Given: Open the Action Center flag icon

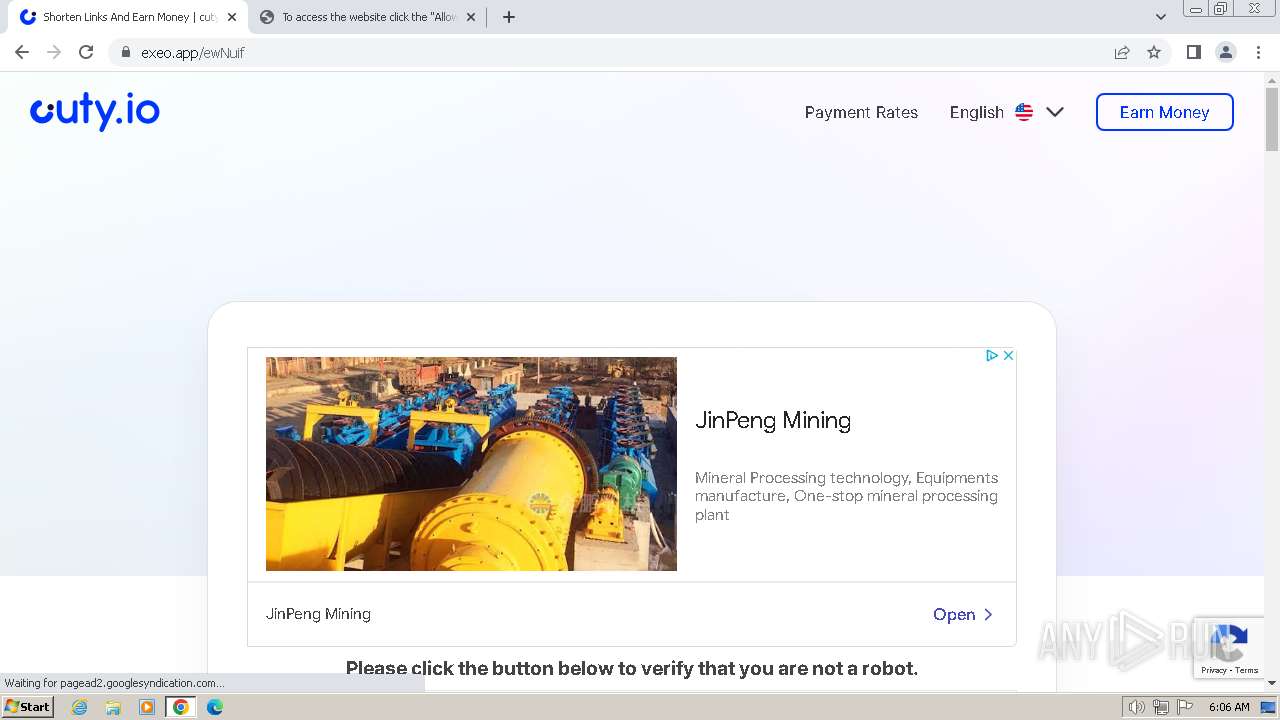Looking at the screenshot, I should [1184, 707].
